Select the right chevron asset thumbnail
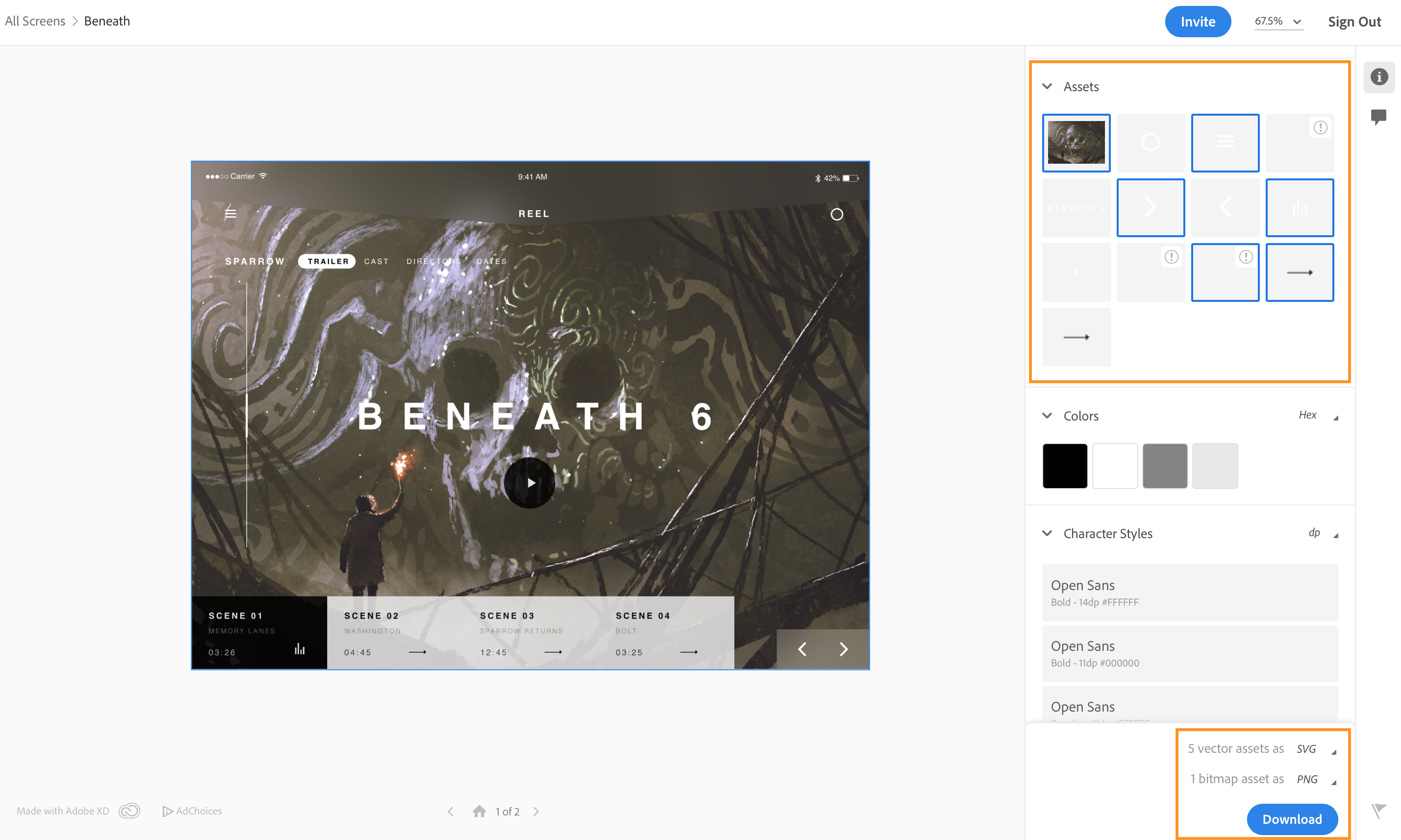 point(1150,207)
